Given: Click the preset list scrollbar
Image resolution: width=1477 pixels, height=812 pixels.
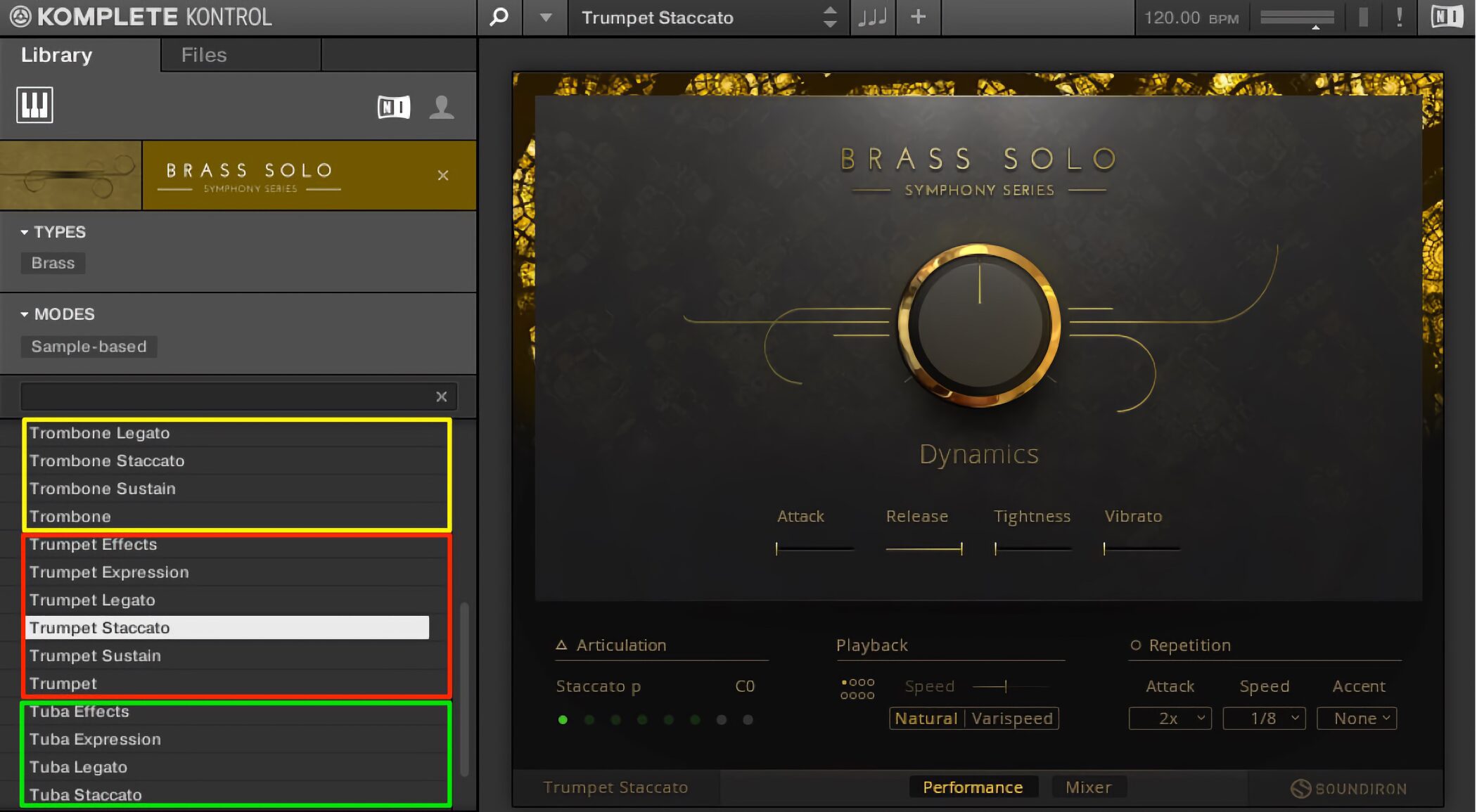Looking at the screenshot, I should click(464, 689).
